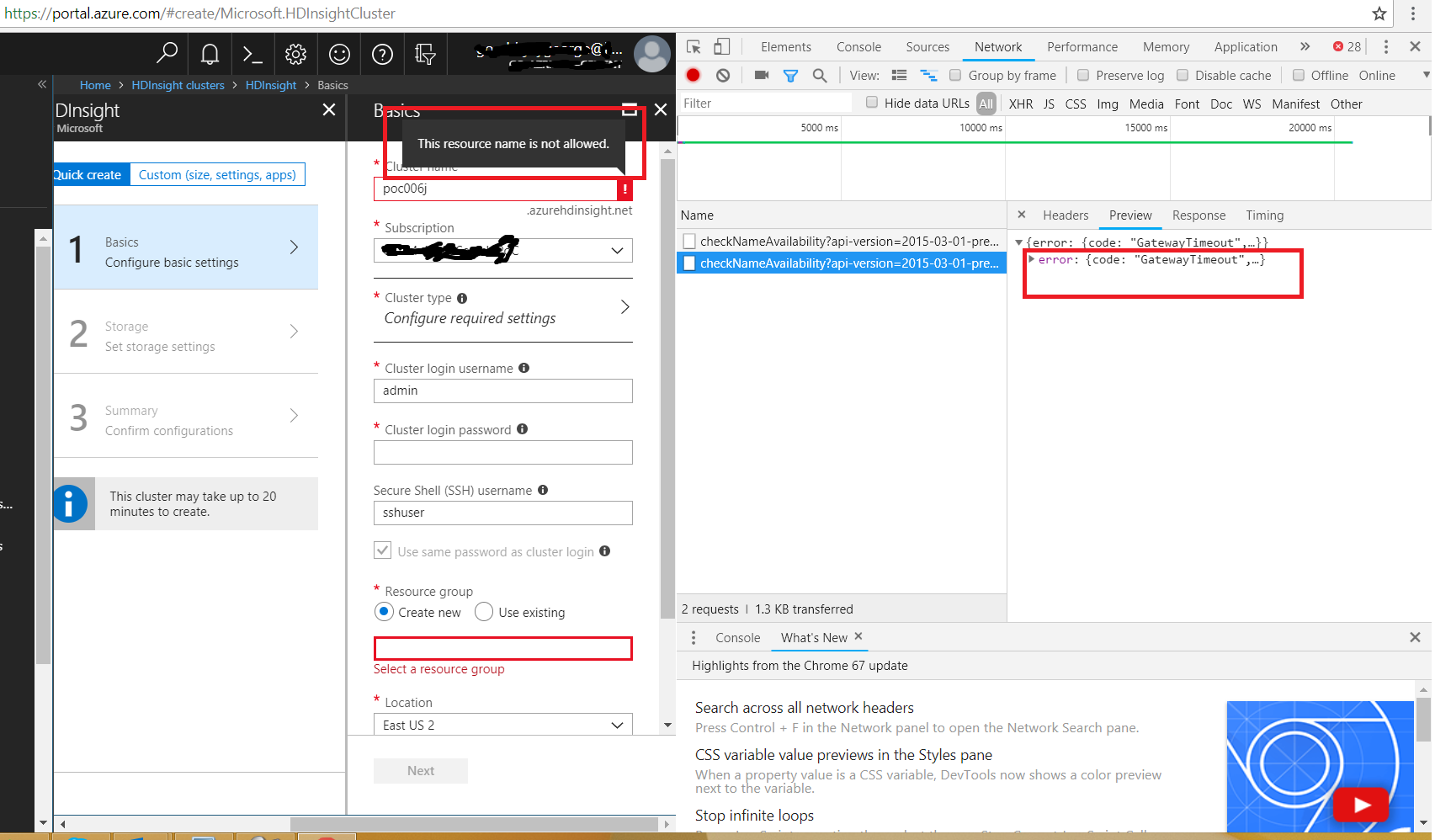The width and height of the screenshot is (1435, 840).
Task: Open directory and subscription filter icon
Action: 425,55
